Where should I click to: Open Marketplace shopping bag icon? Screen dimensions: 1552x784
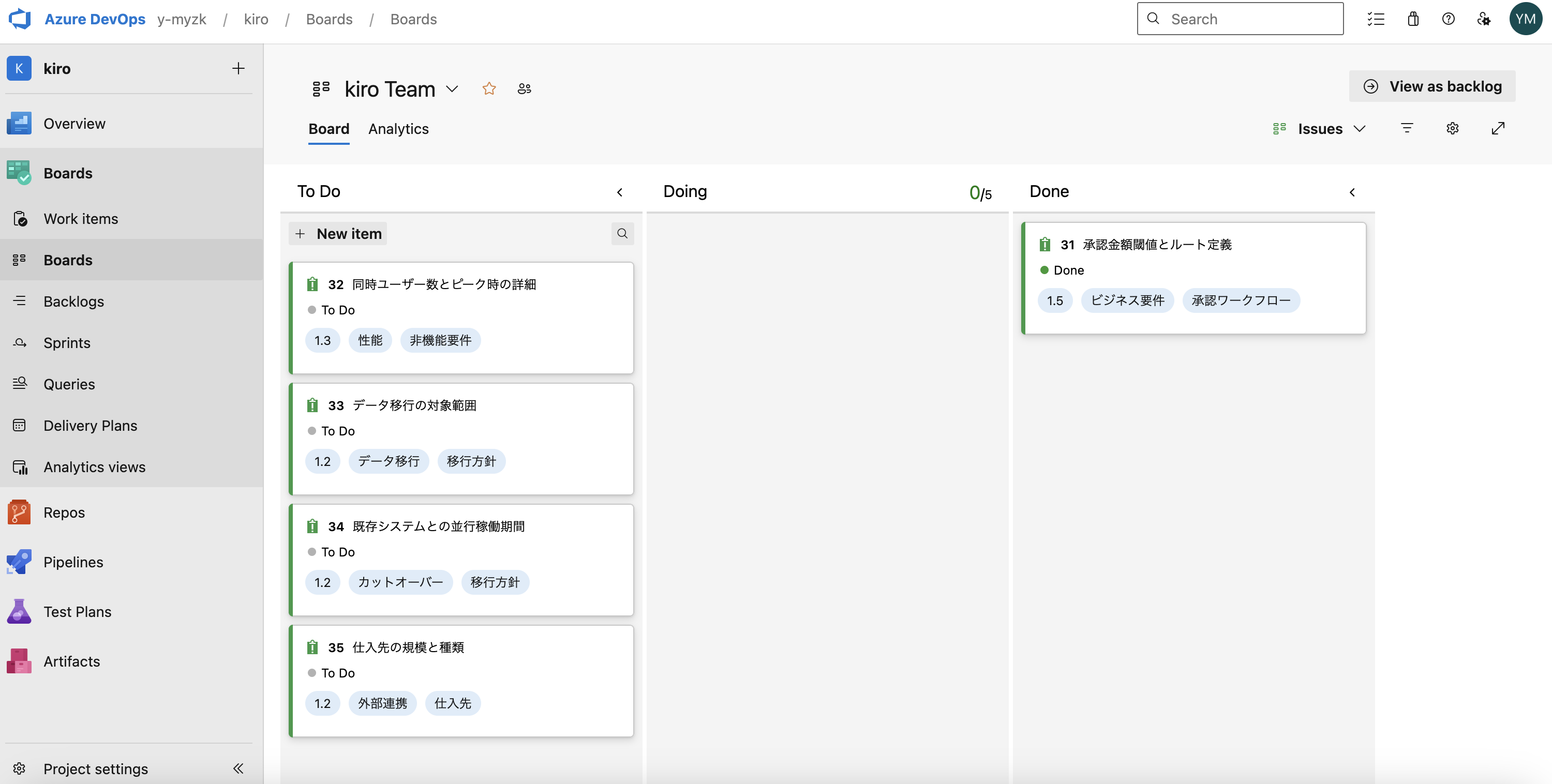pyautogui.click(x=1413, y=19)
